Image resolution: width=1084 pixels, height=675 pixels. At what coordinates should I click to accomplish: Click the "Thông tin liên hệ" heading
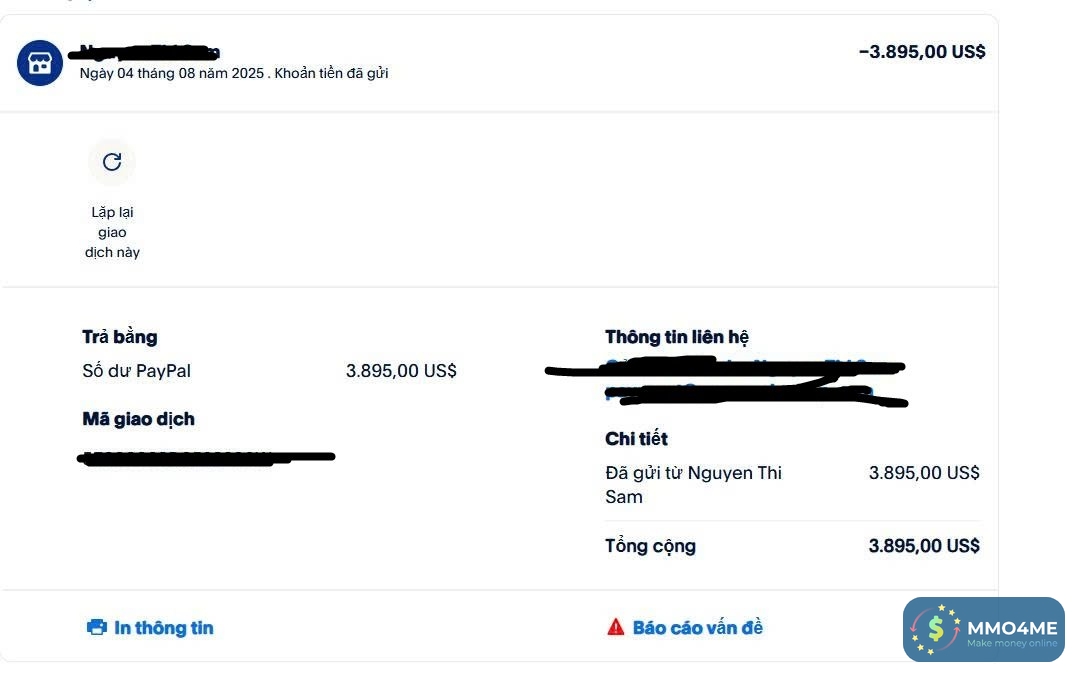coord(677,337)
